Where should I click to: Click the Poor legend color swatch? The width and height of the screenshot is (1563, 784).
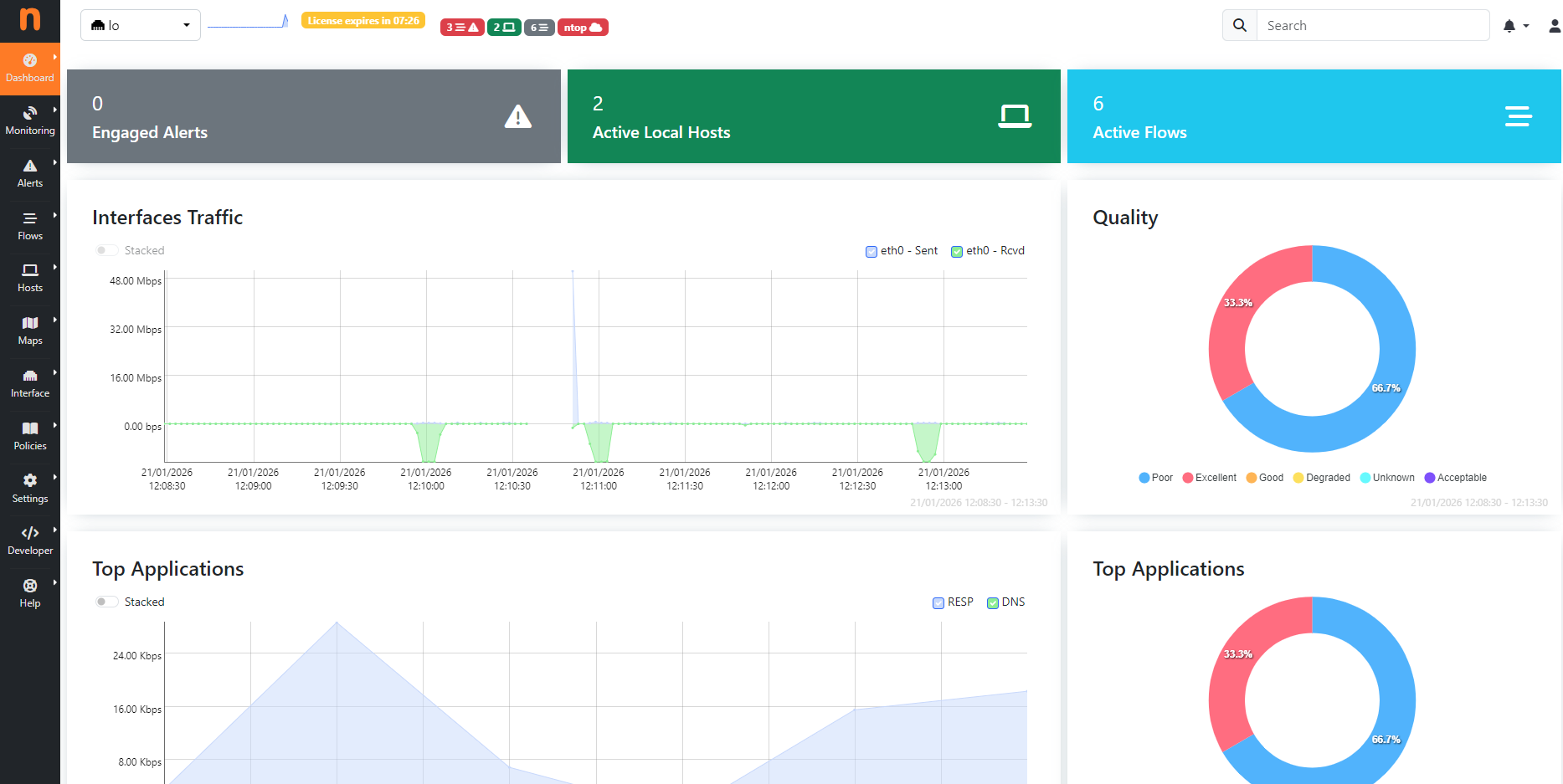[1144, 478]
